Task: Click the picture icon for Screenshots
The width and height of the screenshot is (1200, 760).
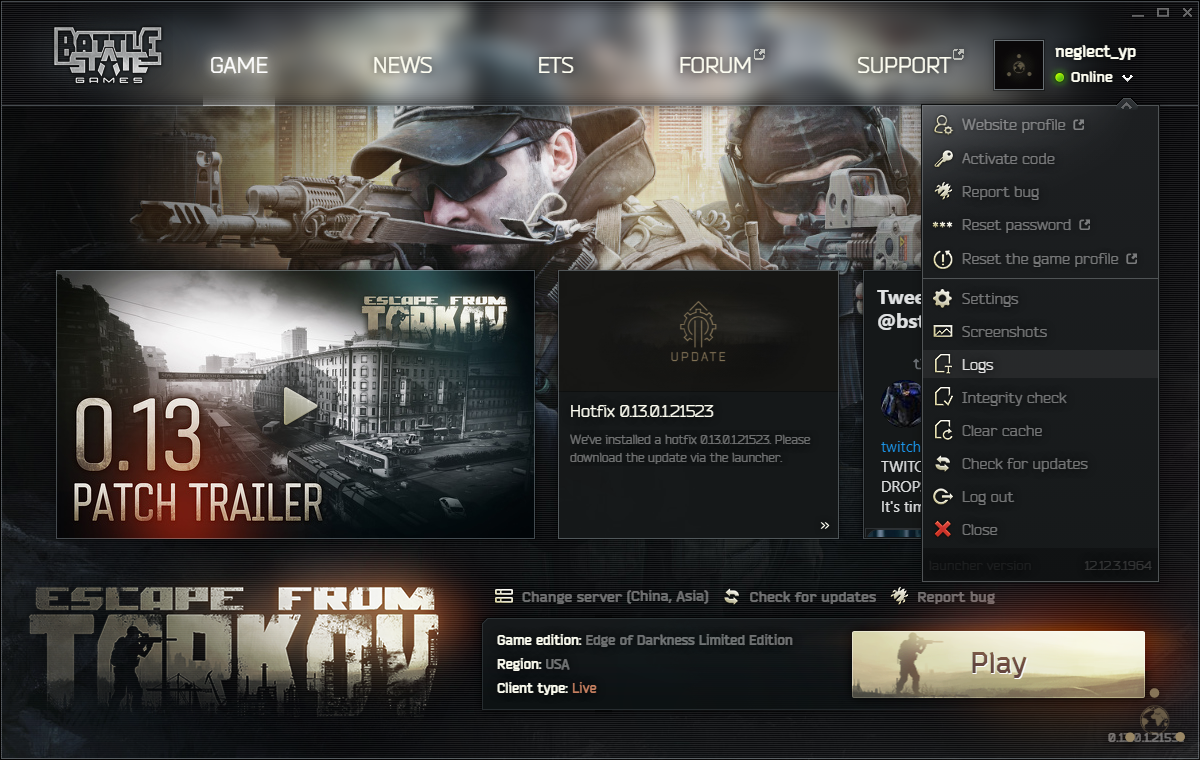Action: coord(943,331)
